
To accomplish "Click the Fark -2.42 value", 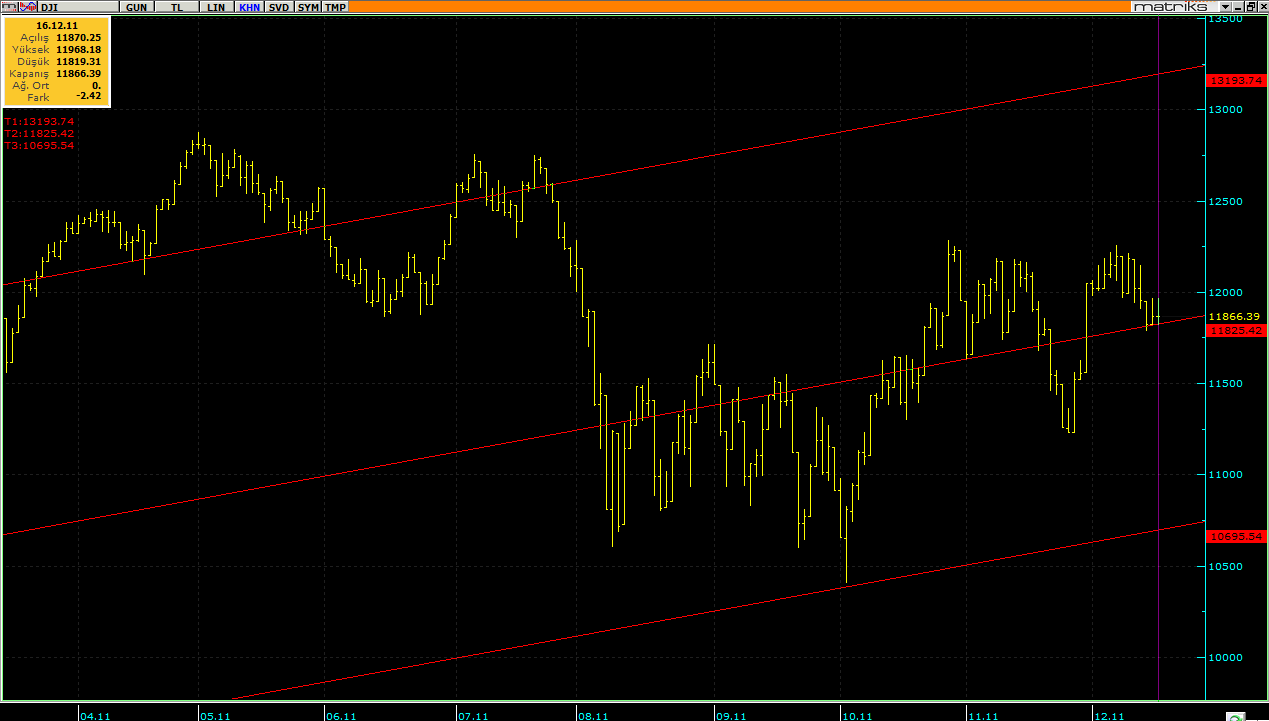I will (90, 97).
